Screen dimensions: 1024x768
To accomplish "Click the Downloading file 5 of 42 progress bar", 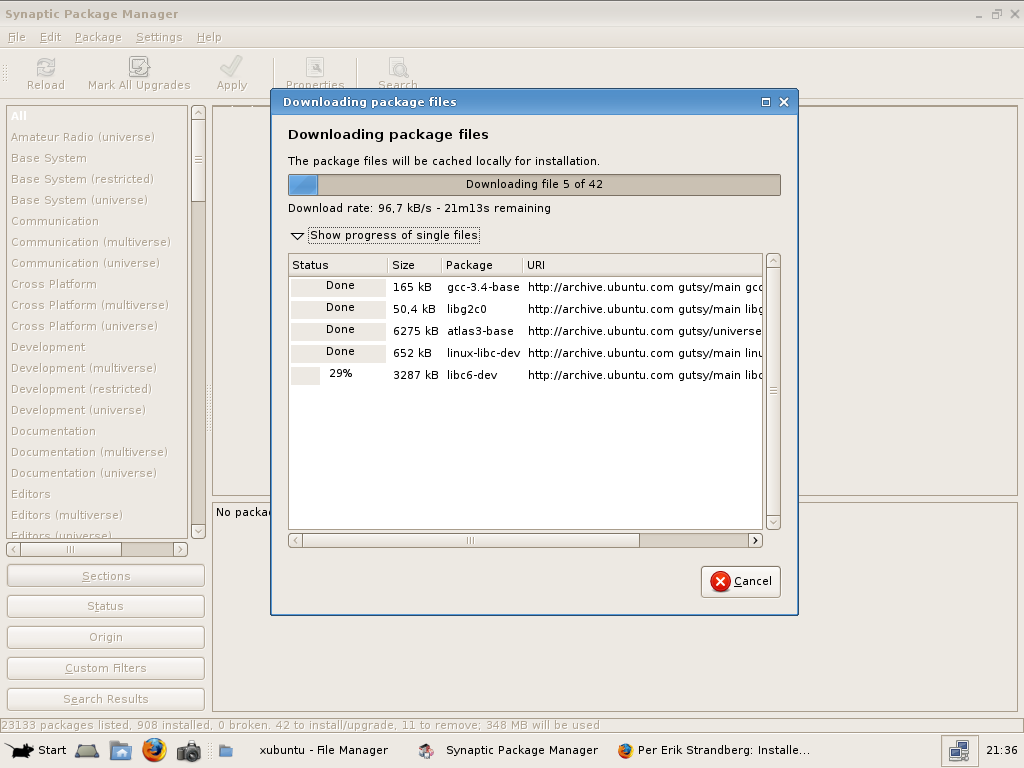I will (x=534, y=185).
